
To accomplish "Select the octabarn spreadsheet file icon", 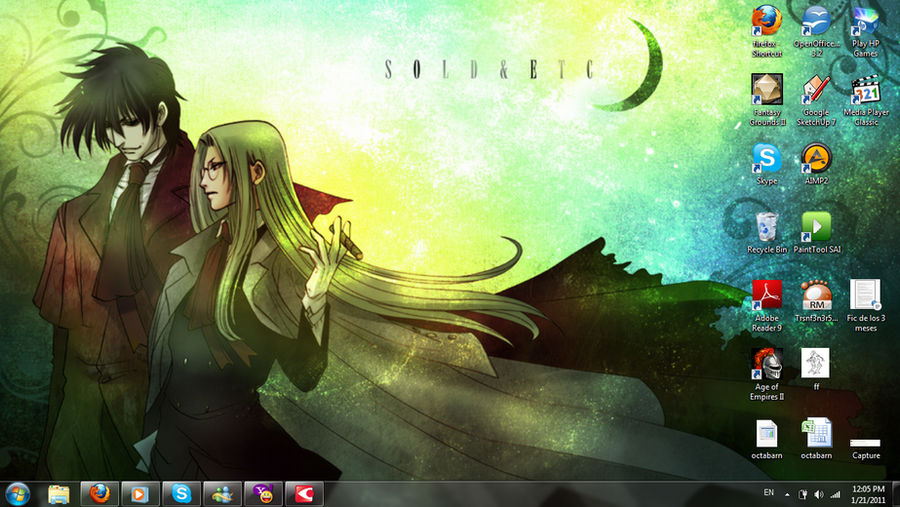I will coord(816,439).
